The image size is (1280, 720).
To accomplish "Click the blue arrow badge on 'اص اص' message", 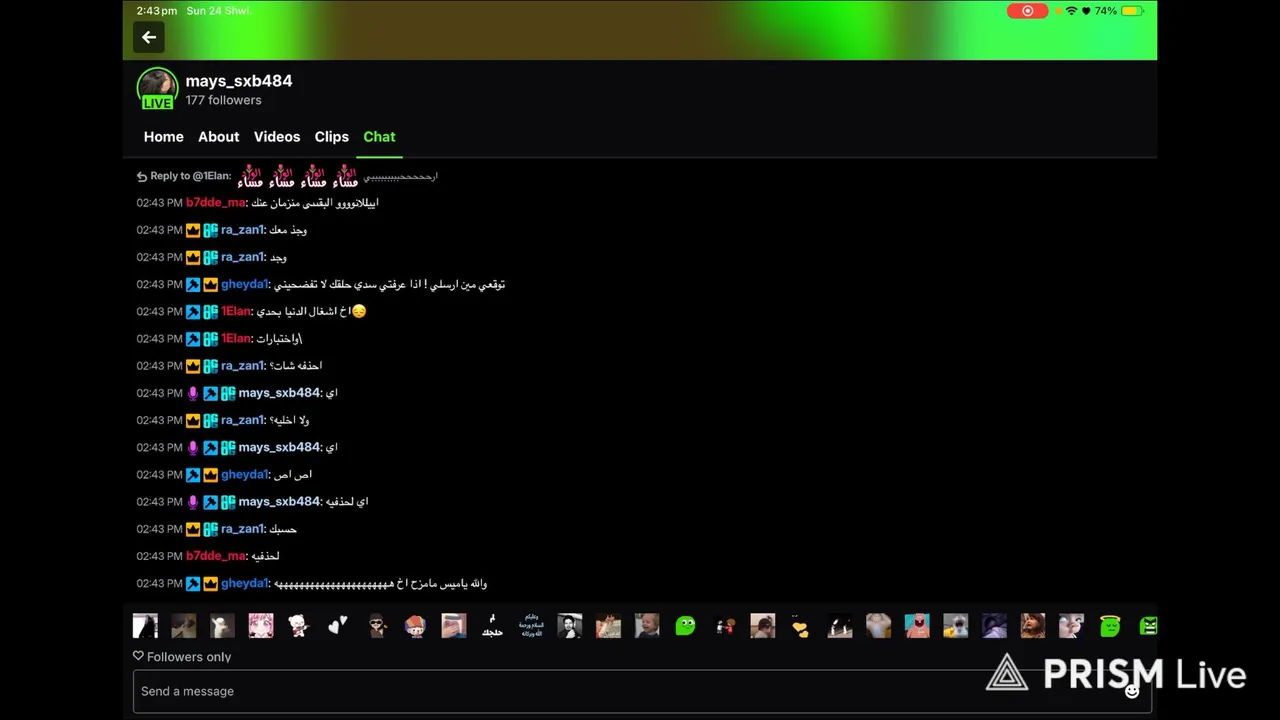I will 193,475.
